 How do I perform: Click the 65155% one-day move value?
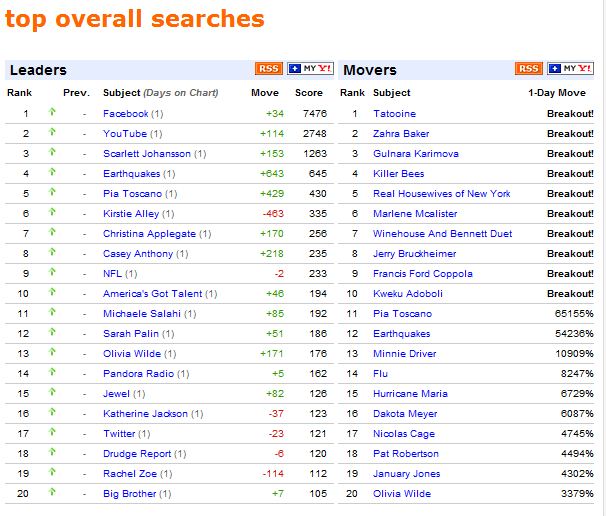coord(574,314)
